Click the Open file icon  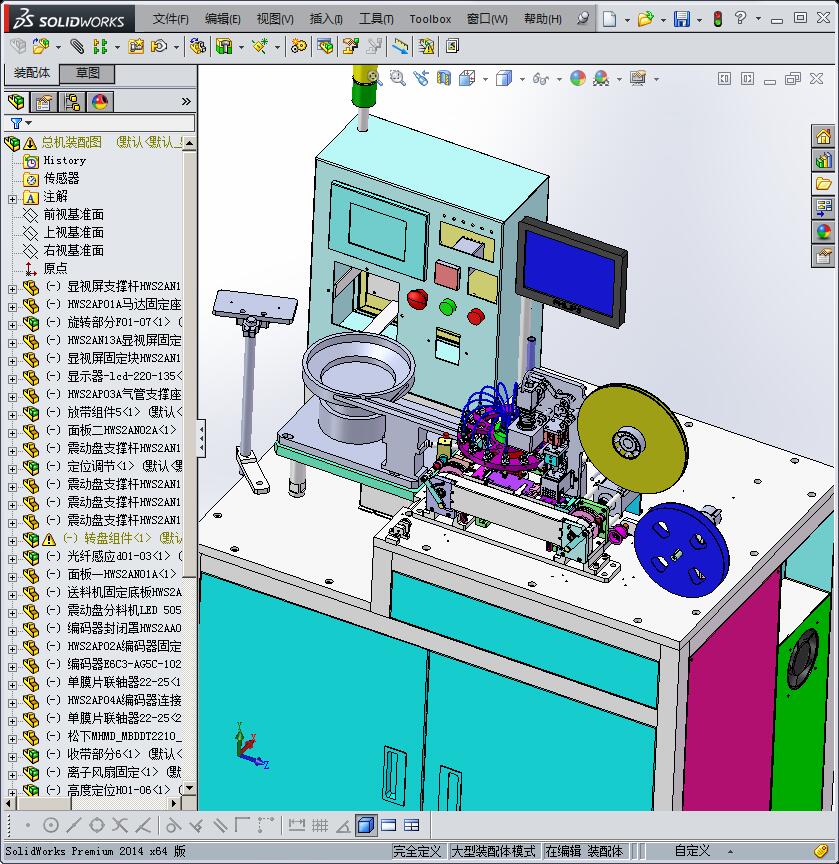pos(645,19)
